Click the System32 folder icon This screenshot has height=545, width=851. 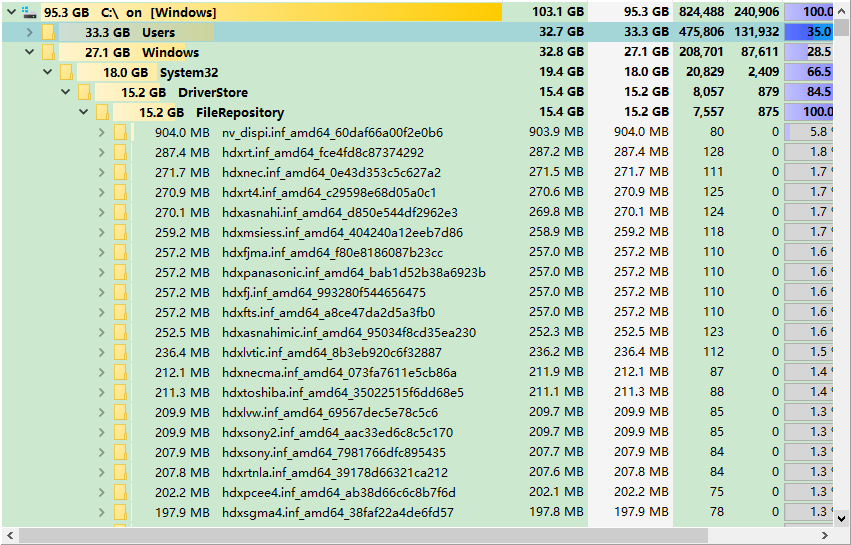click(x=66, y=72)
